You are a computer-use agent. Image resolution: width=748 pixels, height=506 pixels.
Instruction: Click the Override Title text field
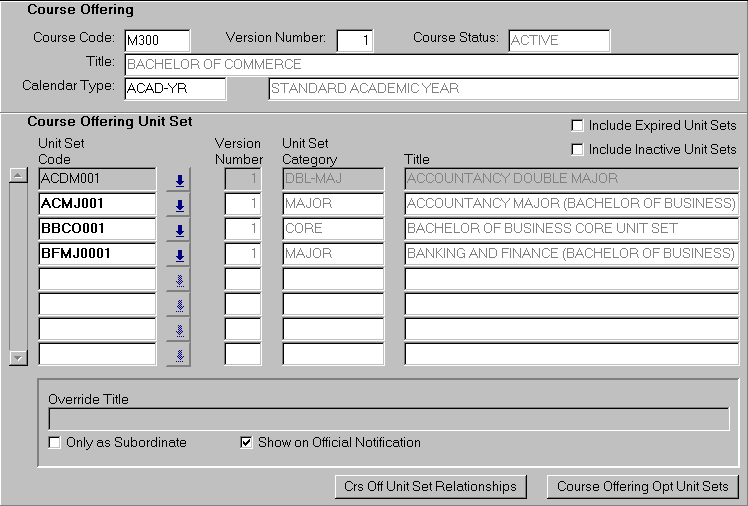[389, 419]
